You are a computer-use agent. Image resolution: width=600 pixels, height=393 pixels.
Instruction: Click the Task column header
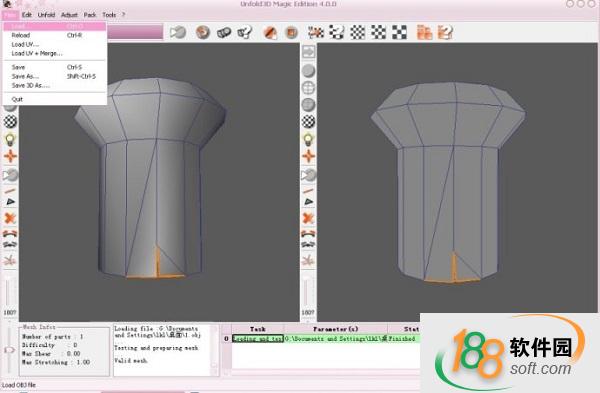258,329
